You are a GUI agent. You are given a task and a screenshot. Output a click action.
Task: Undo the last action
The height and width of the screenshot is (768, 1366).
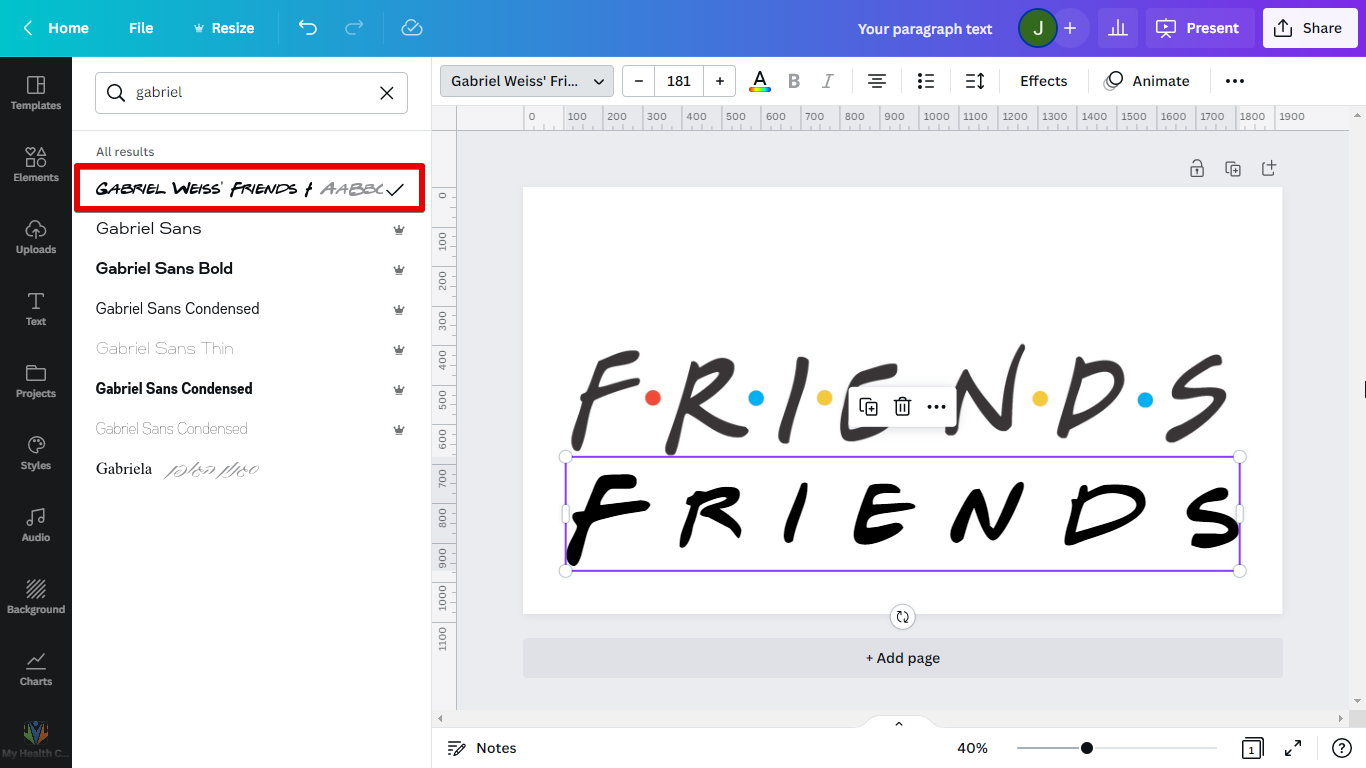308,28
